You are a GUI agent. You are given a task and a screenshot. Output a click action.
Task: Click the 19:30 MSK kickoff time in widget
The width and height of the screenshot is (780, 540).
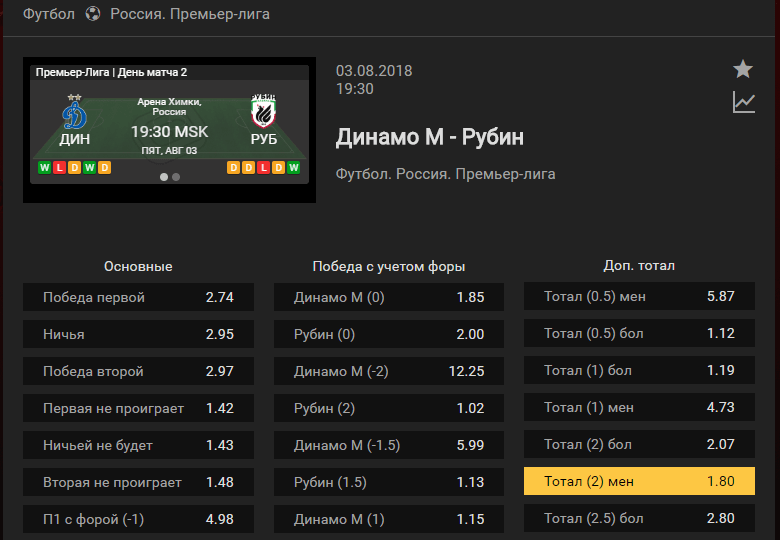(170, 132)
